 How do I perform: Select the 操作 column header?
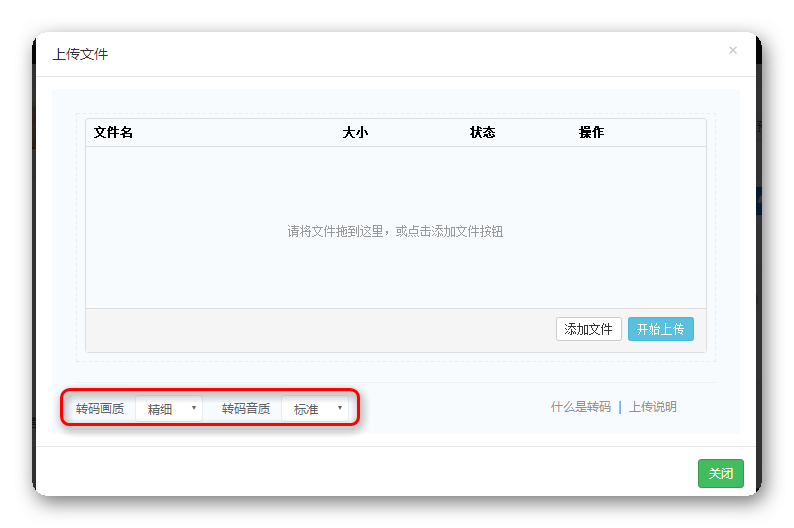591,132
